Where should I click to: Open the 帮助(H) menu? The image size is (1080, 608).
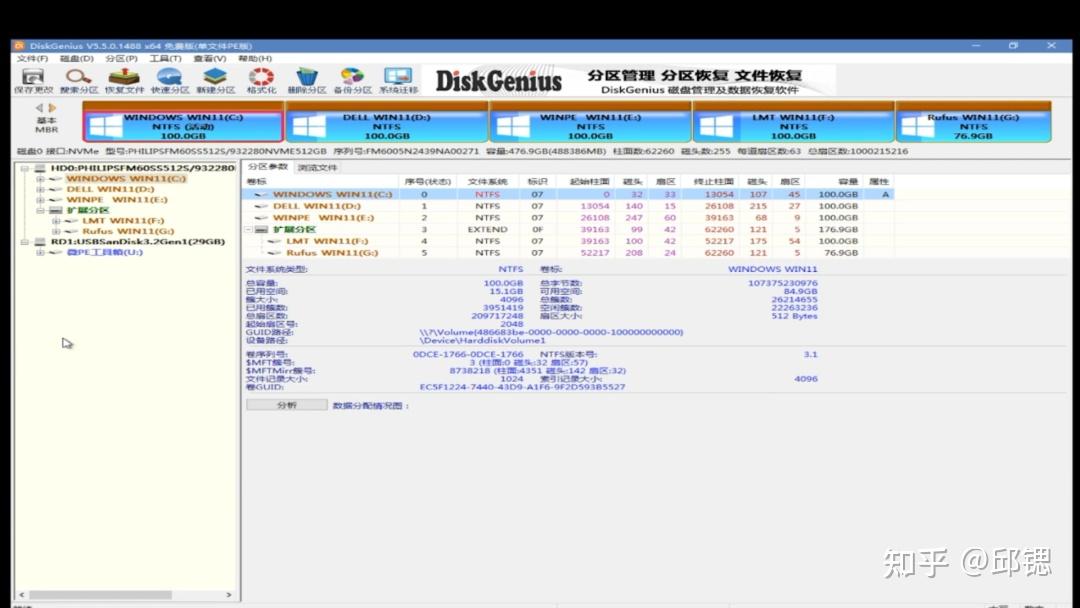255,59
